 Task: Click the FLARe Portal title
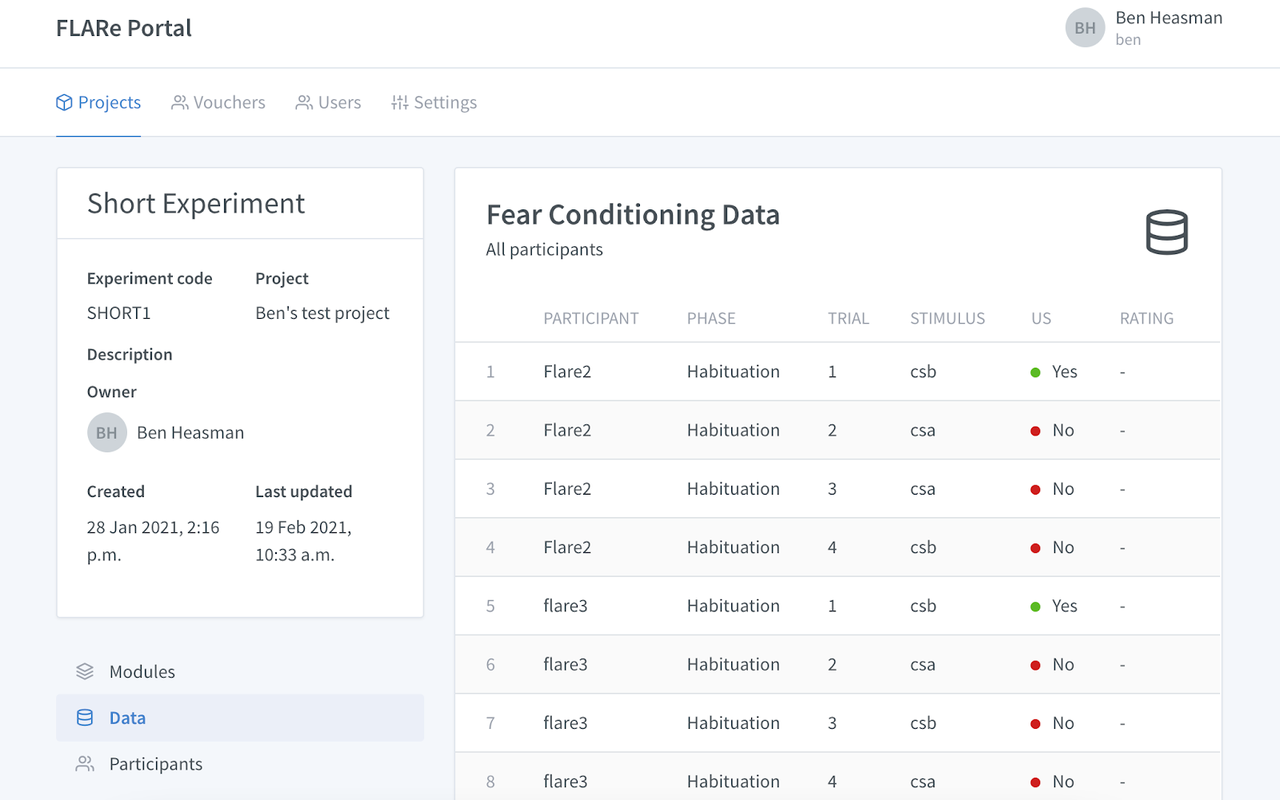124,28
